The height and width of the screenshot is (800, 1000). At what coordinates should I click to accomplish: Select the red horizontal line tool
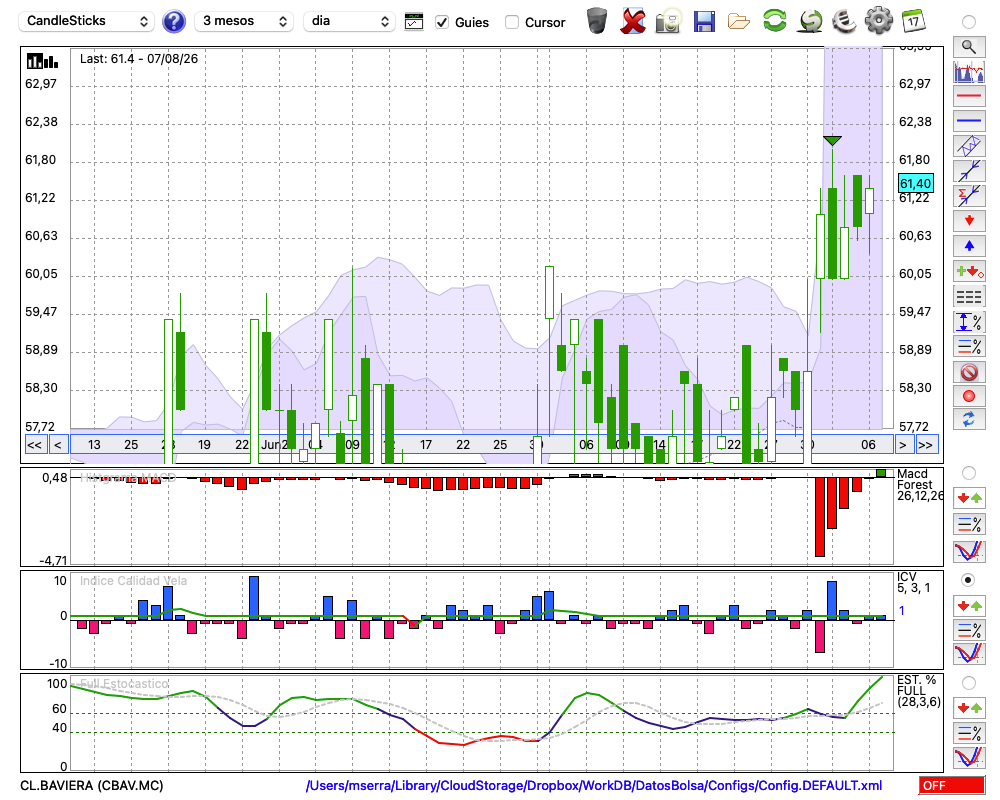(x=969, y=96)
